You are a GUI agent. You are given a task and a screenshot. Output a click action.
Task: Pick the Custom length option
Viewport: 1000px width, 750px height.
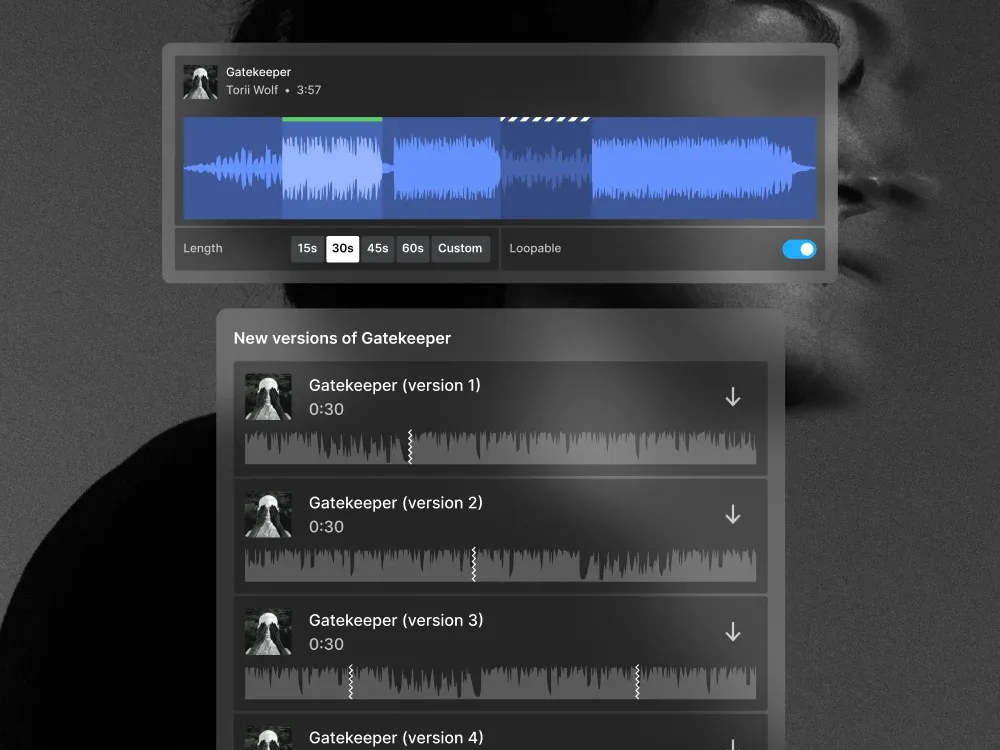(460, 249)
